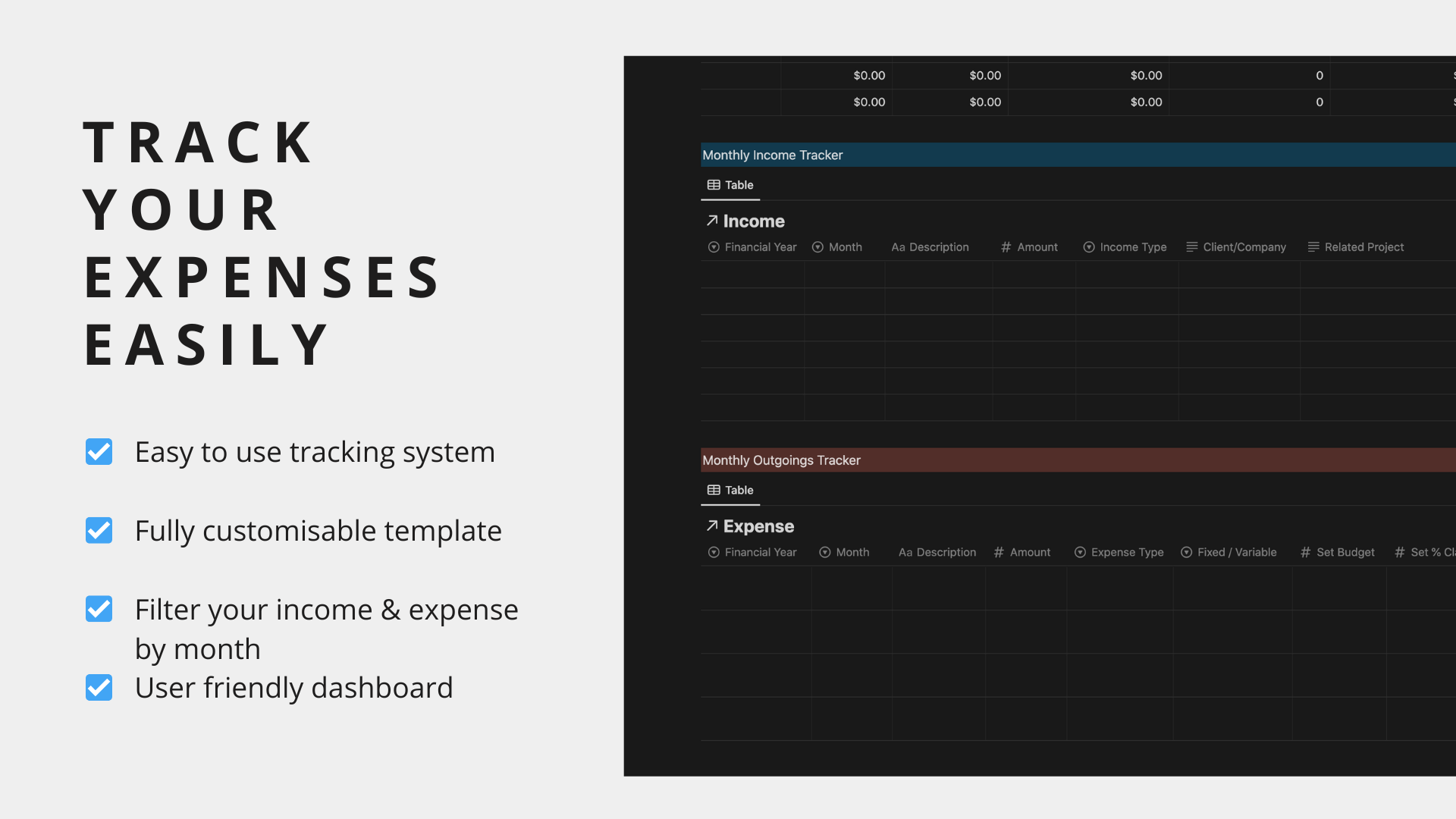Open the Income database link
The image size is (1456, 819).
754,221
